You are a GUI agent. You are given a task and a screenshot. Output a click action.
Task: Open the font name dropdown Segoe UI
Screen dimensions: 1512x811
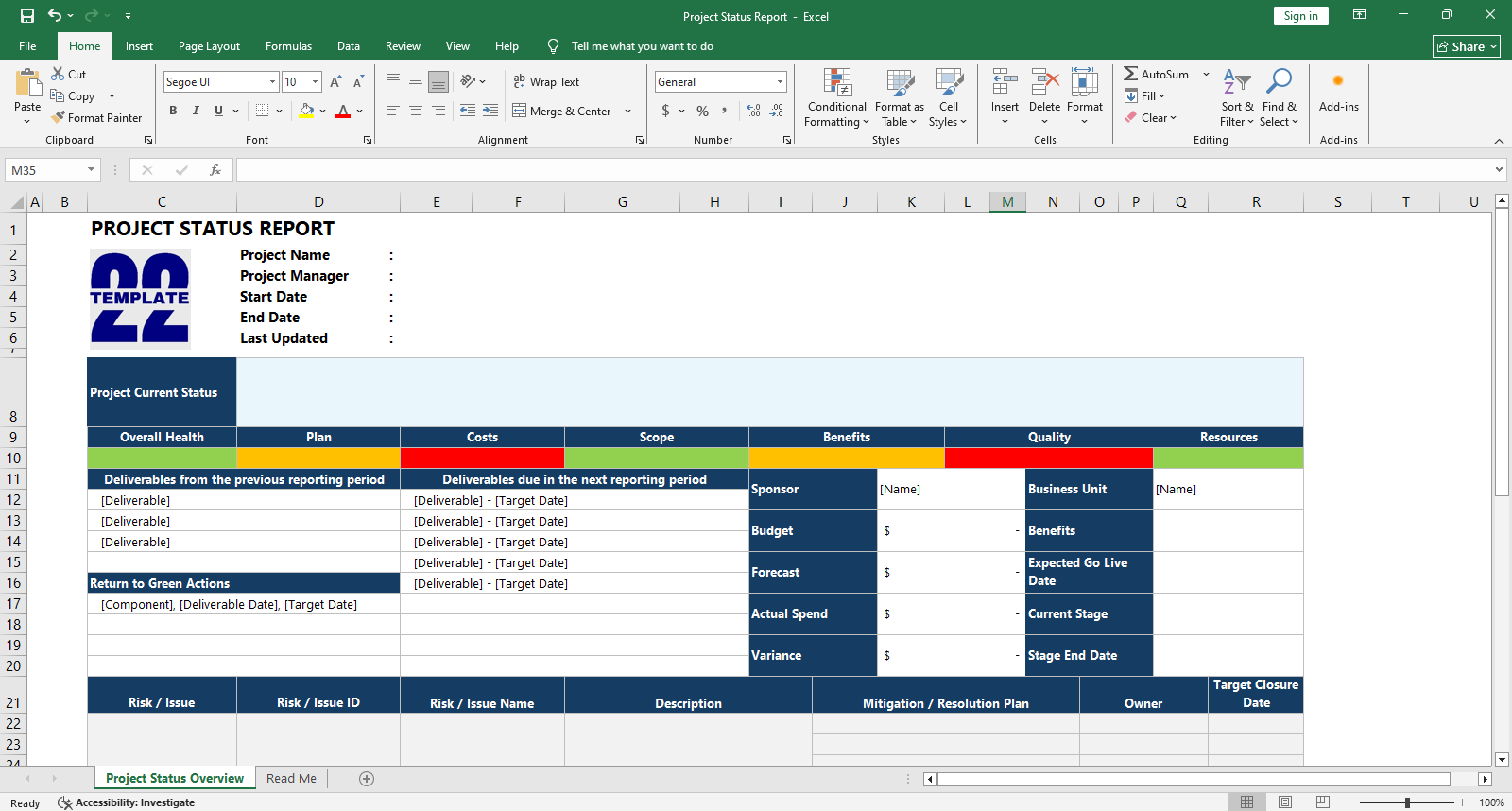(272, 82)
